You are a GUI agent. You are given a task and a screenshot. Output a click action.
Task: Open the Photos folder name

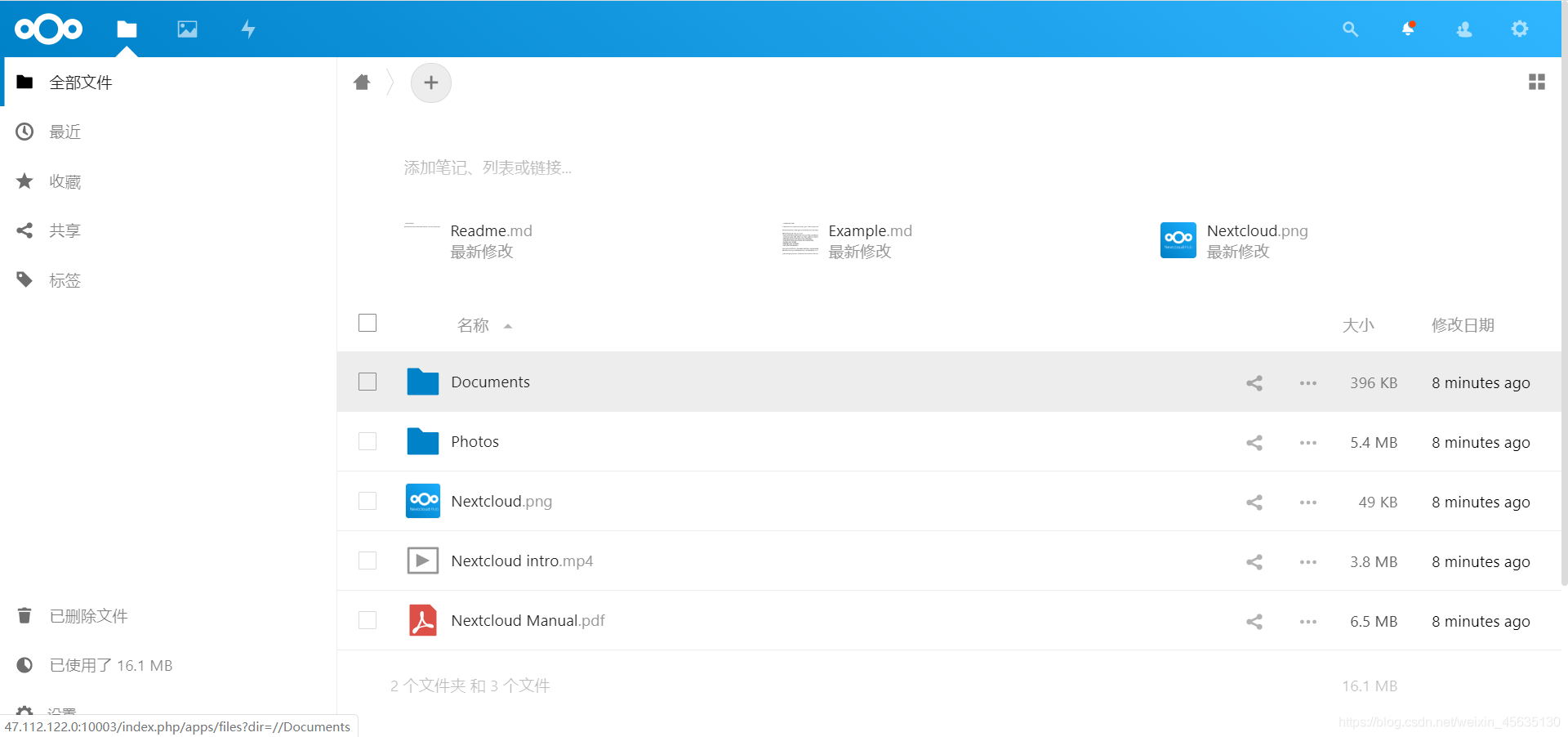(x=474, y=442)
